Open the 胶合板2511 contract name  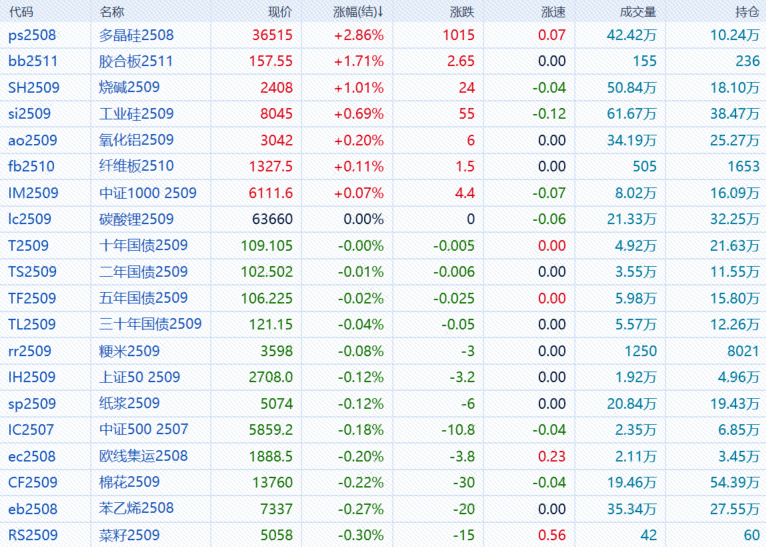(x=136, y=61)
